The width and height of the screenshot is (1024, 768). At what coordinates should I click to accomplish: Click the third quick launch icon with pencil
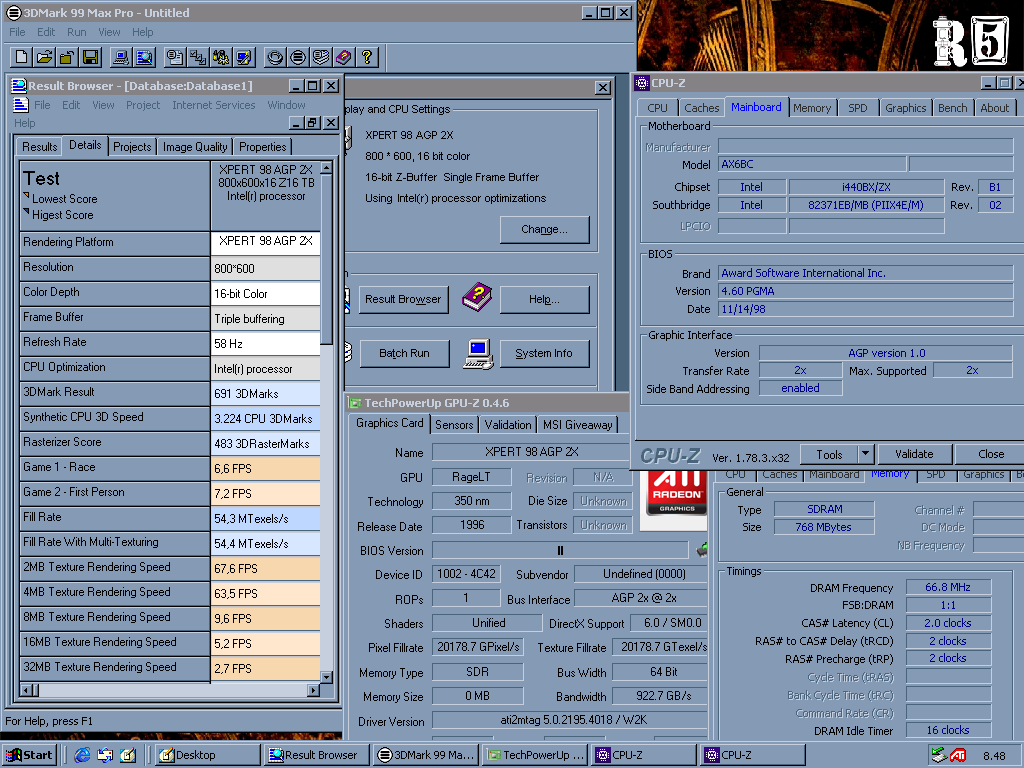128,755
